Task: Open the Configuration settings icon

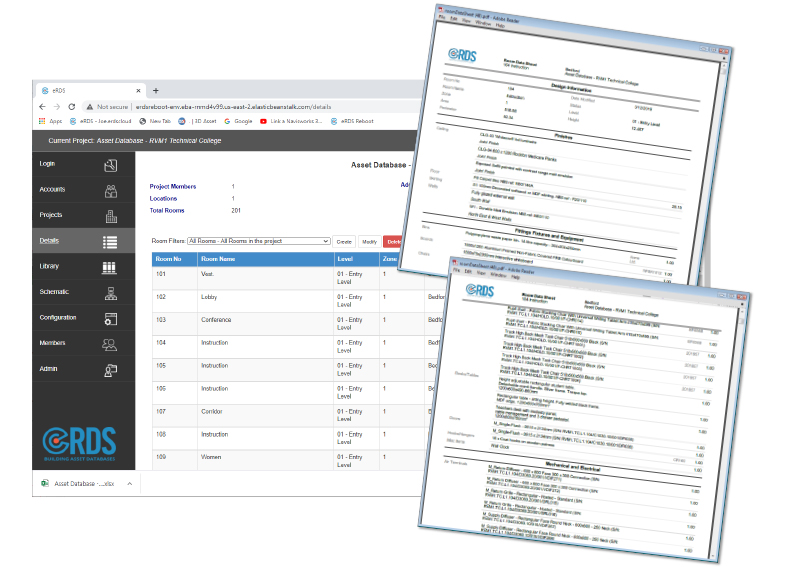Action: coord(111,319)
